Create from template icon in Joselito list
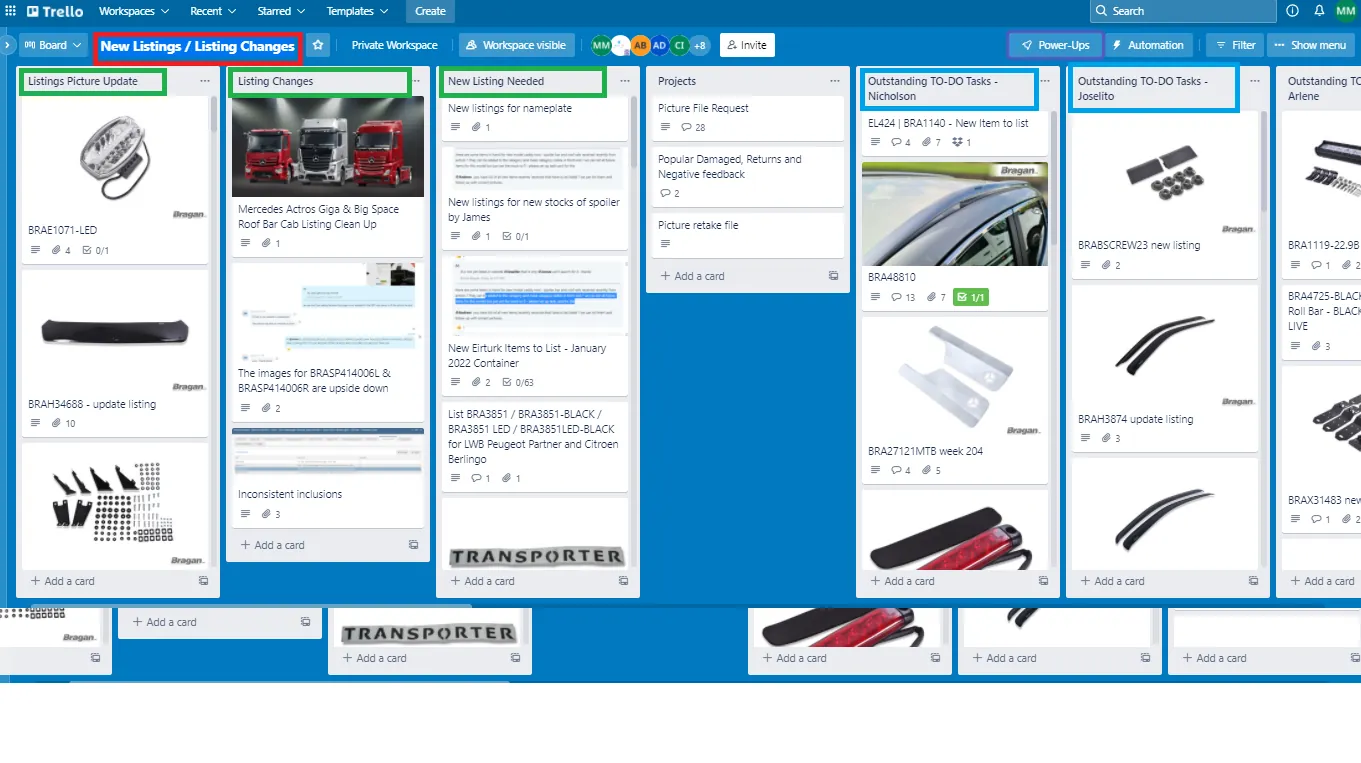The width and height of the screenshot is (1361, 763). click(x=1254, y=581)
